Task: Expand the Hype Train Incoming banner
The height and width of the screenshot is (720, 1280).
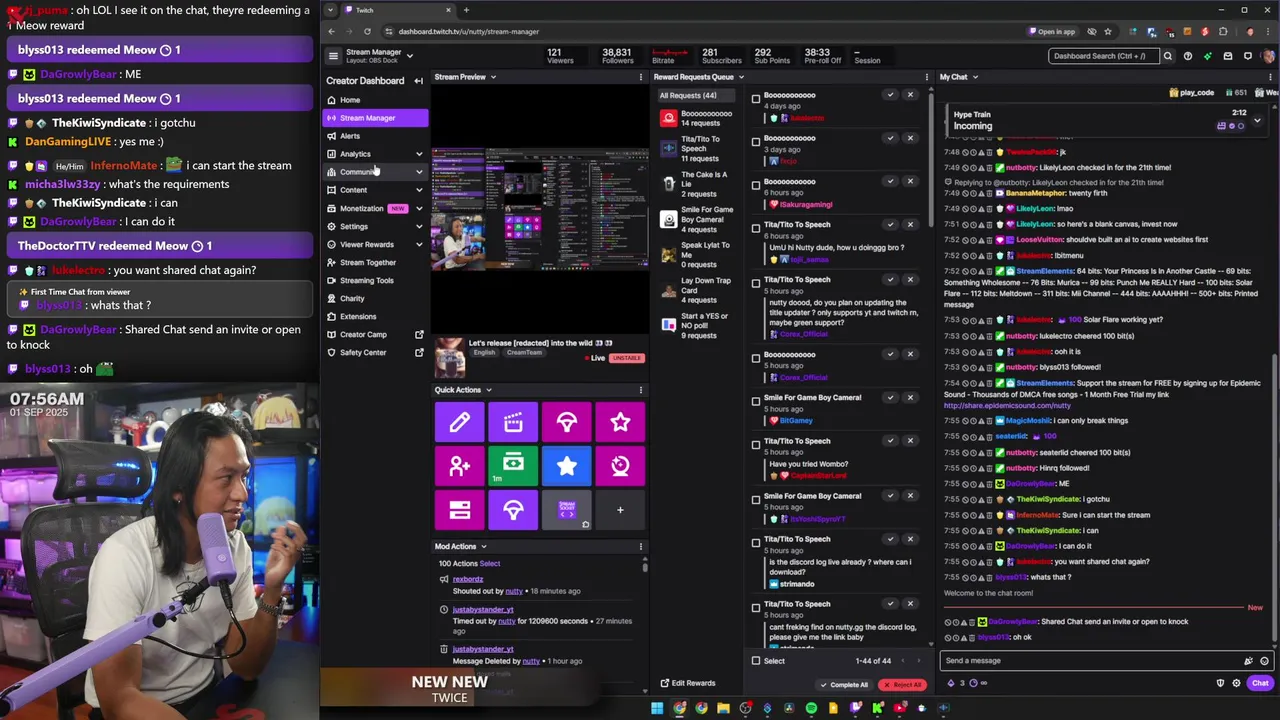Action: click(1257, 120)
